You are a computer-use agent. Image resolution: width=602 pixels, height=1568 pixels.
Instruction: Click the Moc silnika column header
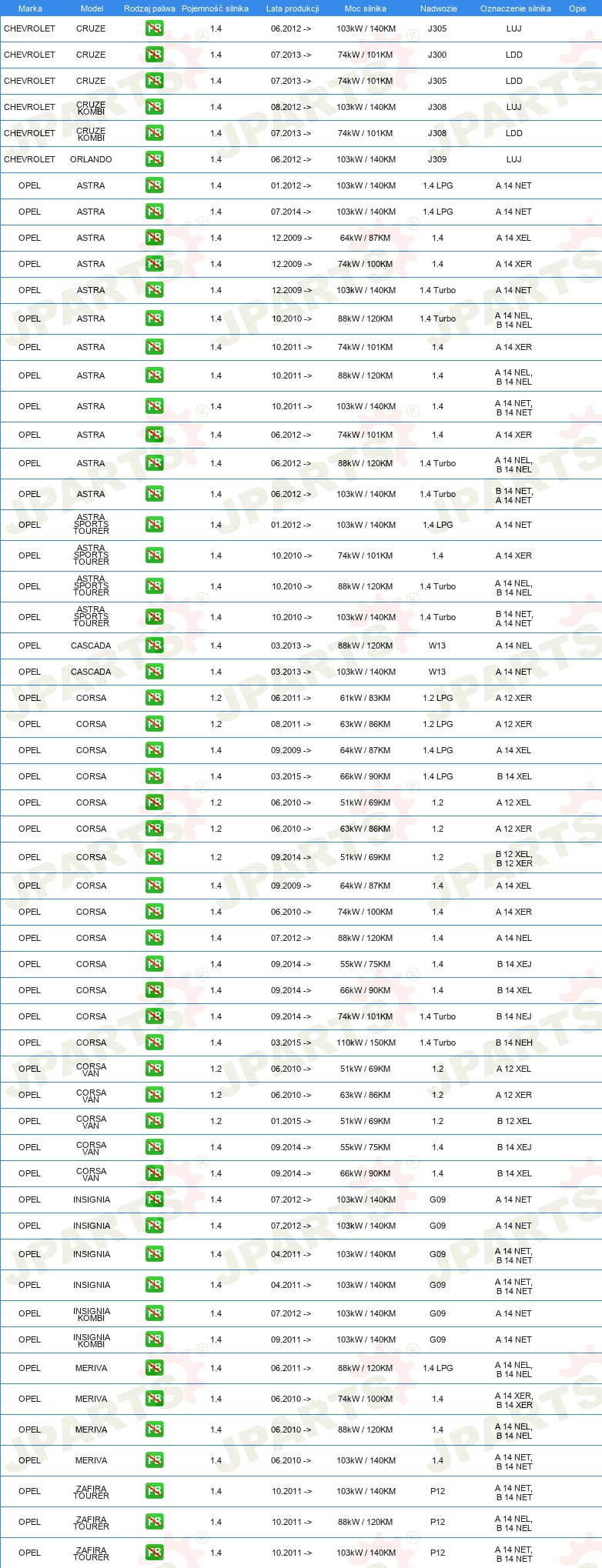pos(366,8)
